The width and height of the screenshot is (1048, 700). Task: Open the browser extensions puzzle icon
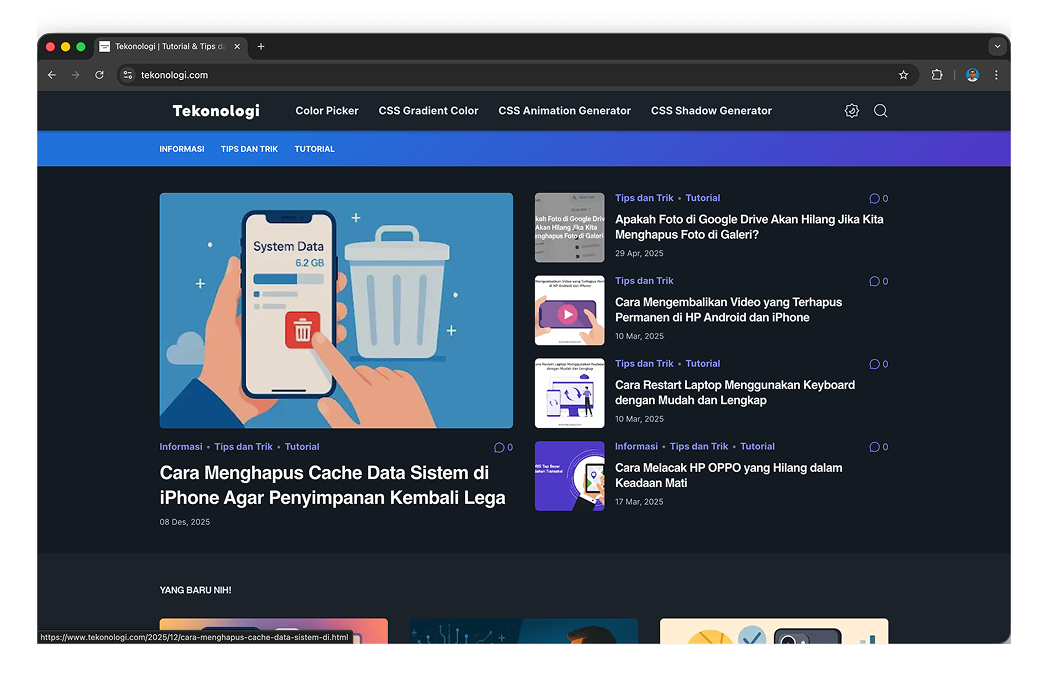tap(937, 74)
